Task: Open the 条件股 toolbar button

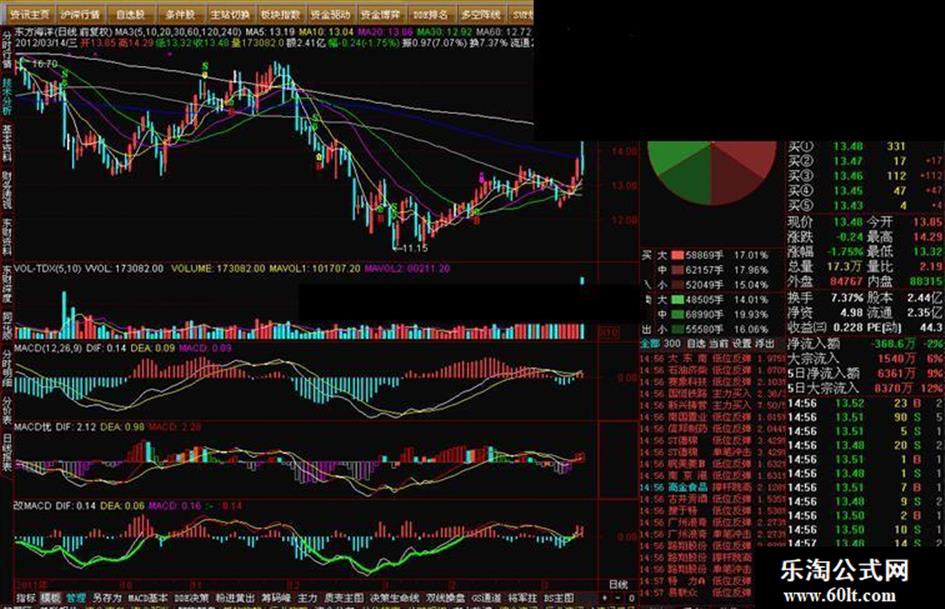Action: [180, 13]
